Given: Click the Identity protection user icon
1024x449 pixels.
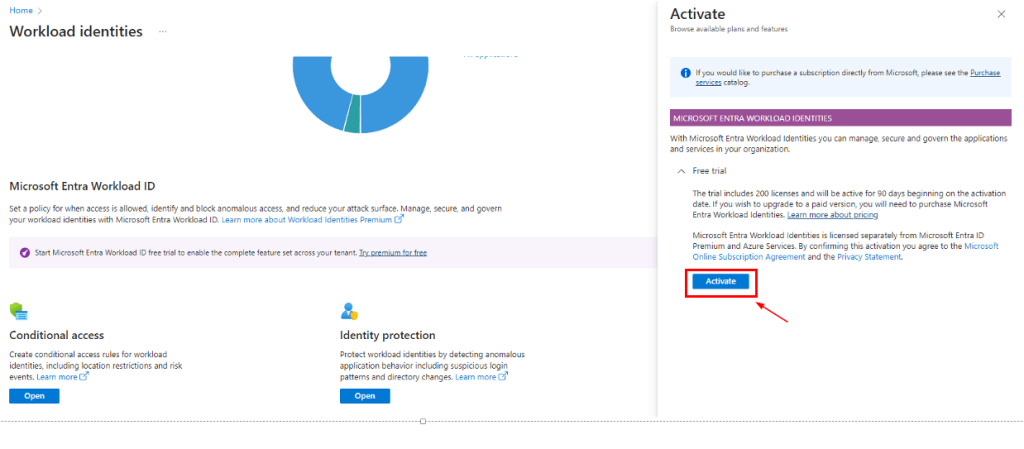Looking at the screenshot, I should point(349,311).
